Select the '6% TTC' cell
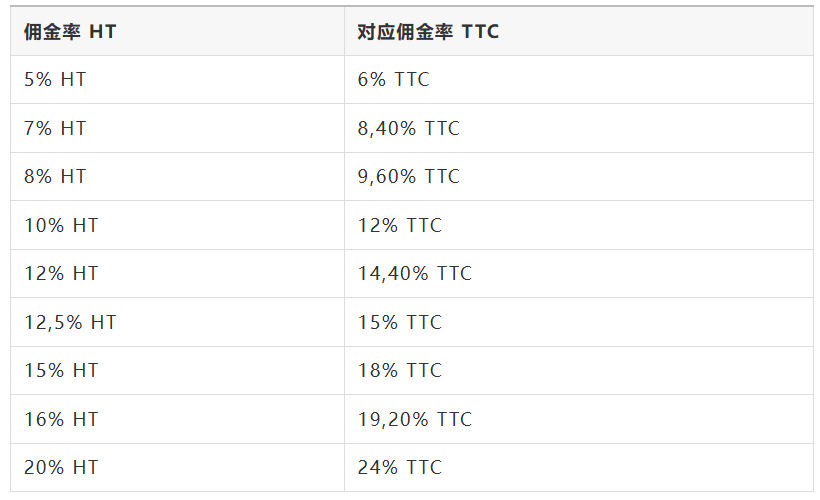Viewport: 820px width, 500px height. (x=393, y=80)
